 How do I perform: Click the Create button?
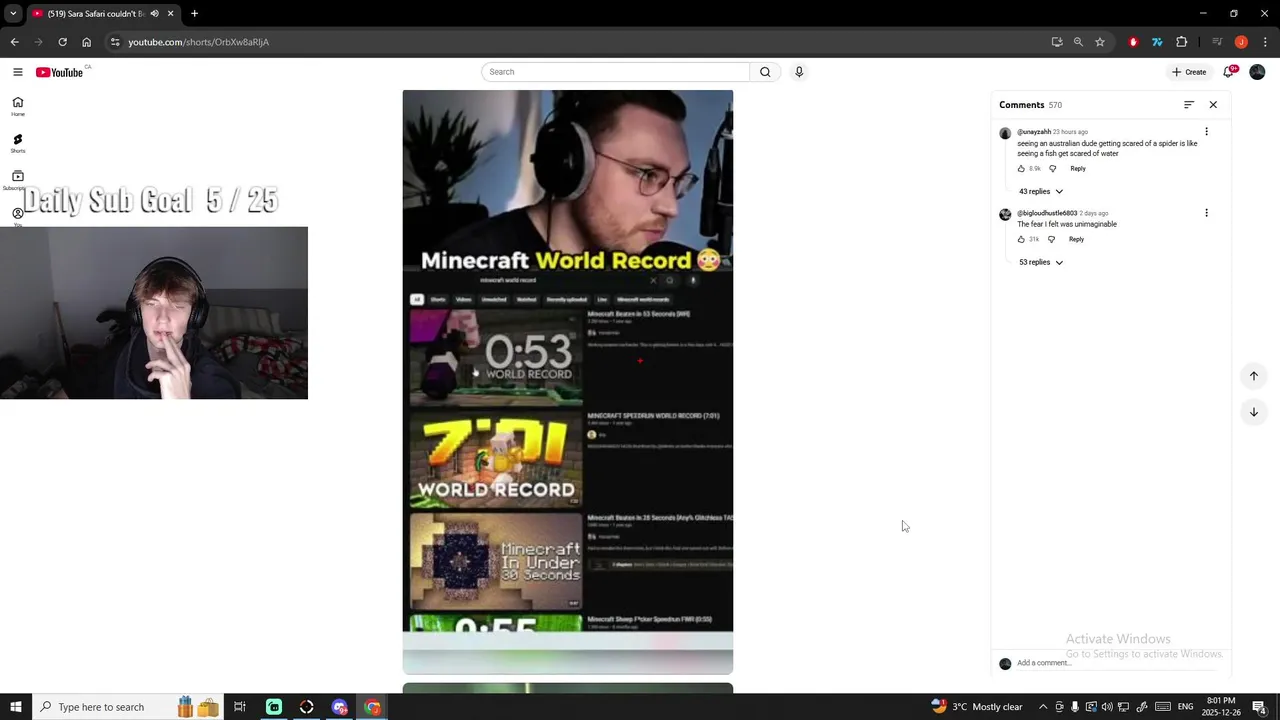click(x=1189, y=72)
